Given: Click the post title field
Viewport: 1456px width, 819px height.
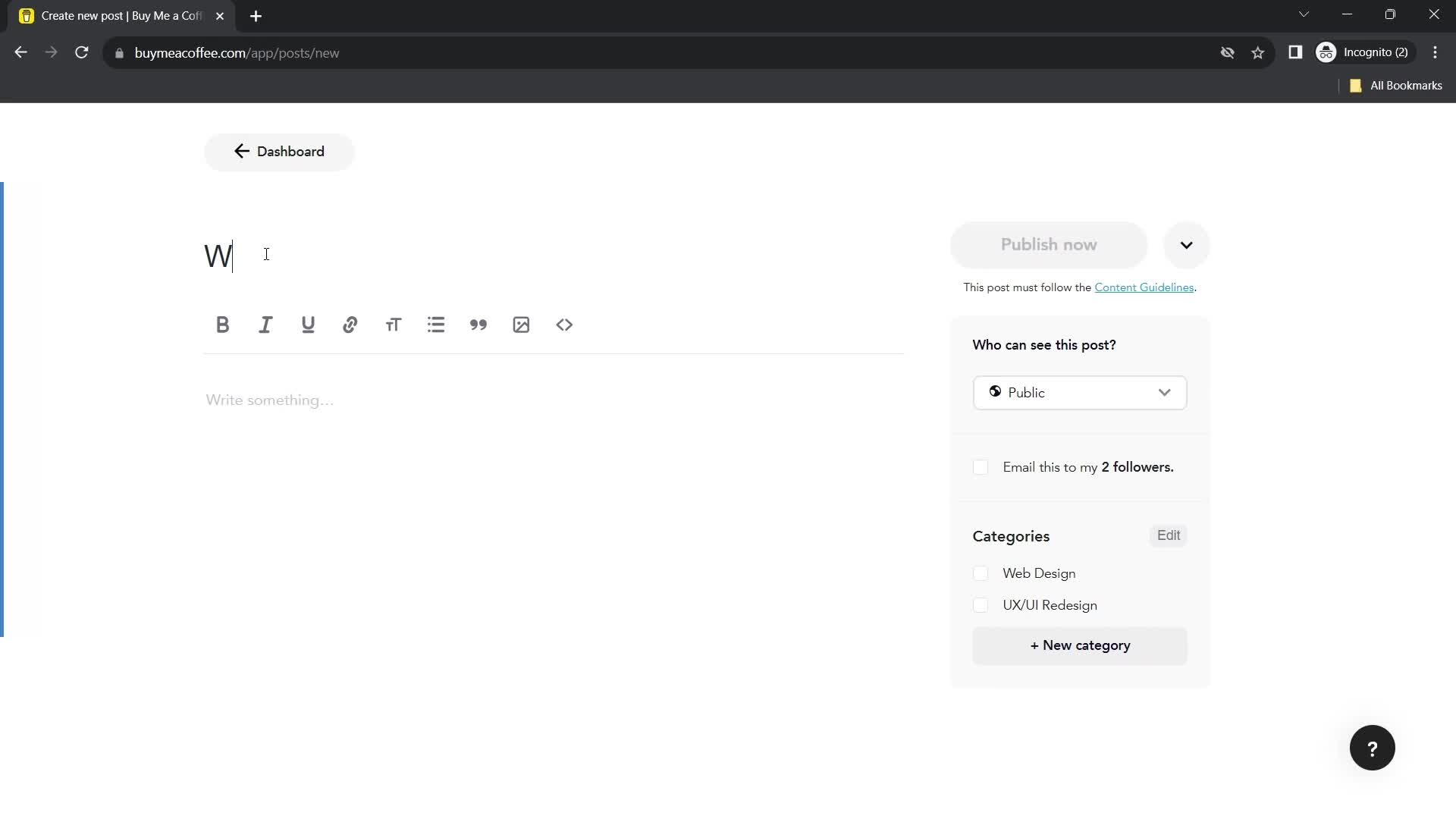Looking at the screenshot, I should pos(554,256).
